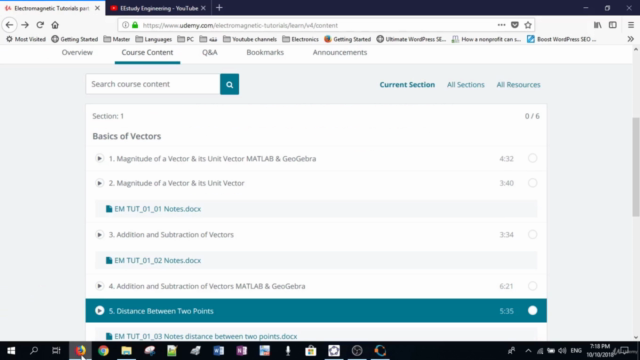Screen dimensions: 640x360
Task: Open the Windows Start menu
Action: [11, 351]
